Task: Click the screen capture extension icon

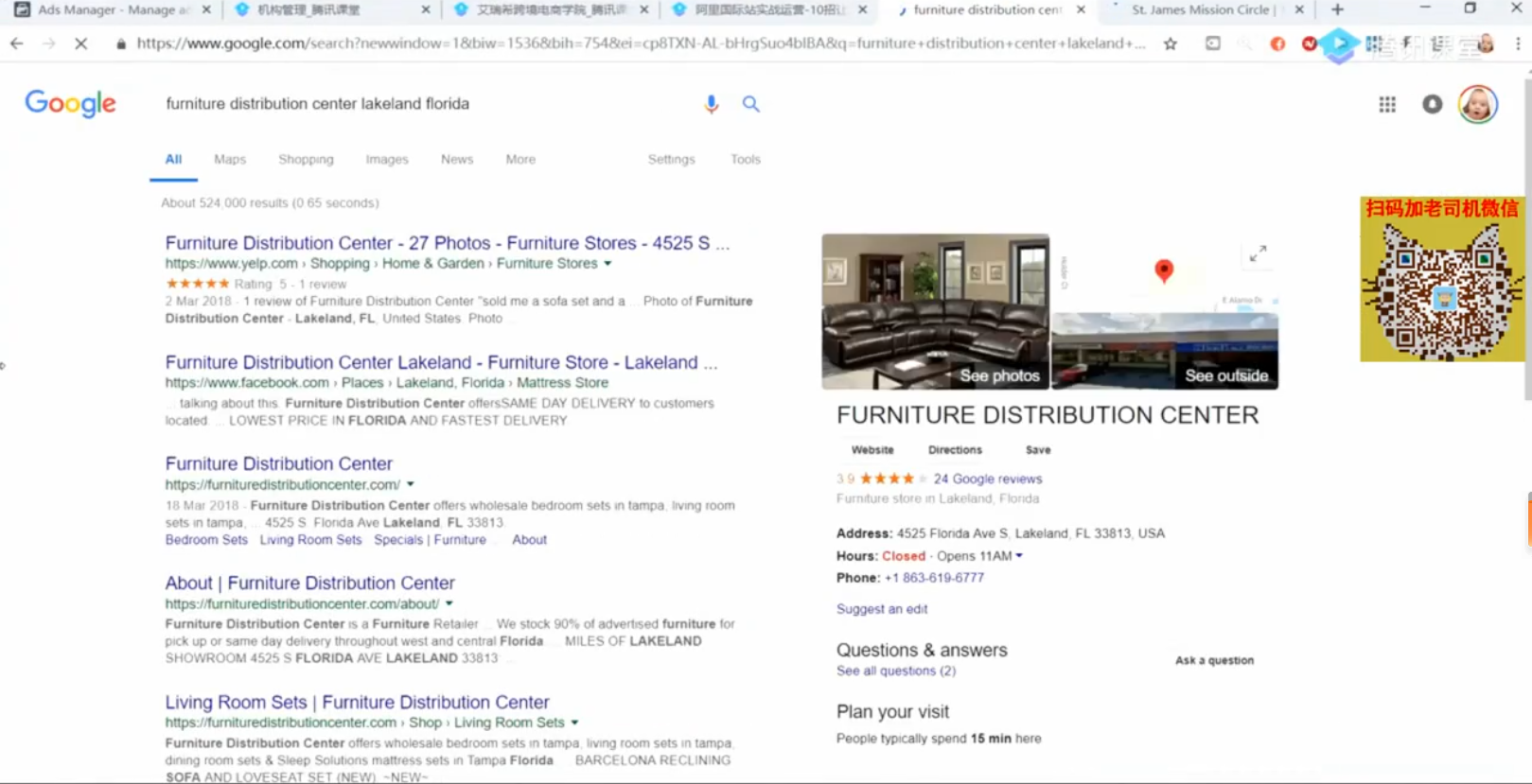Action: [x=1212, y=44]
